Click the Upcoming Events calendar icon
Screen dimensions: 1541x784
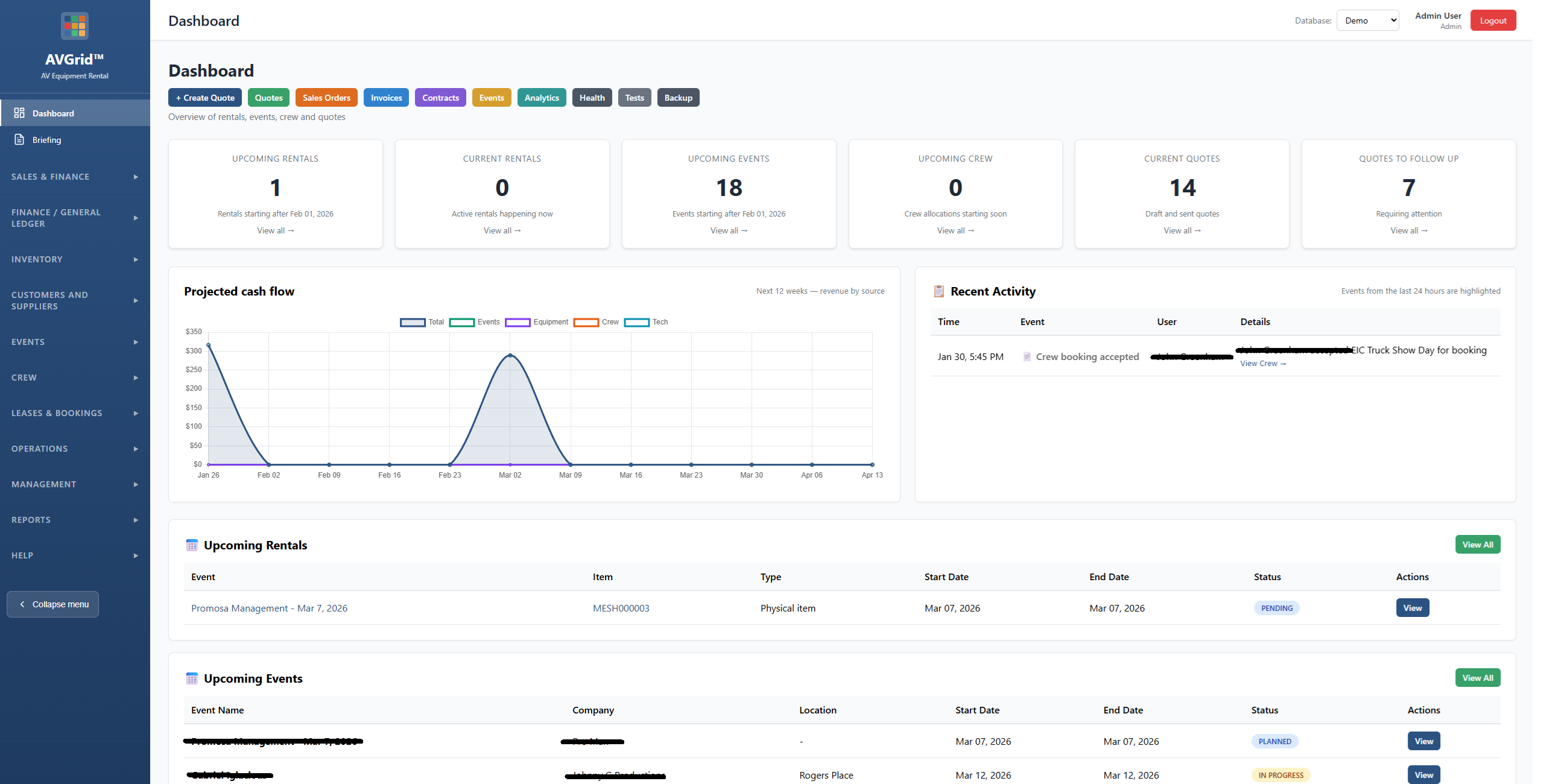pyautogui.click(x=192, y=678)
